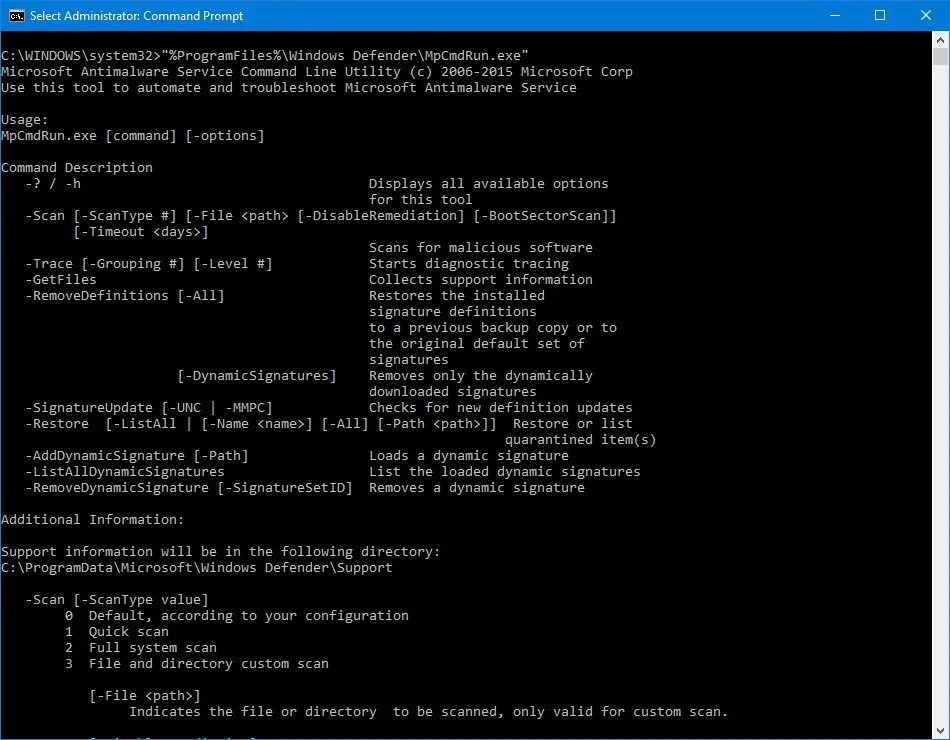Click the '[-File <path>]' option line
This screenshot has width=950, height=740.
pos(145,696)
